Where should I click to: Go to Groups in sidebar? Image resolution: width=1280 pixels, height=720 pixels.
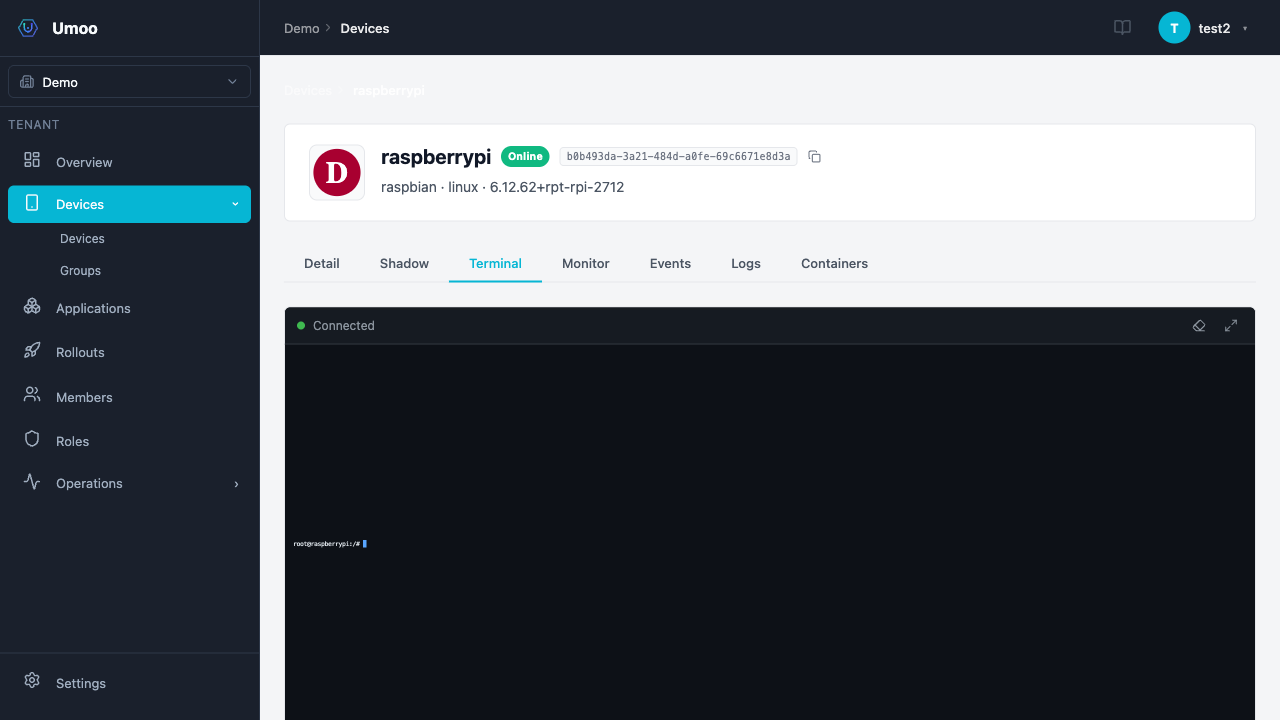point(80,271)
